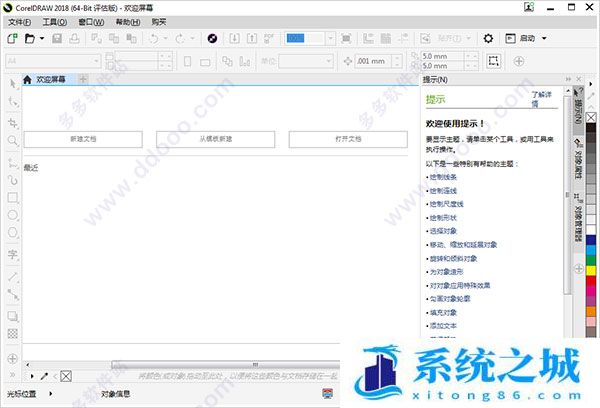Toggle the All pages layout button

click(227, 61)
